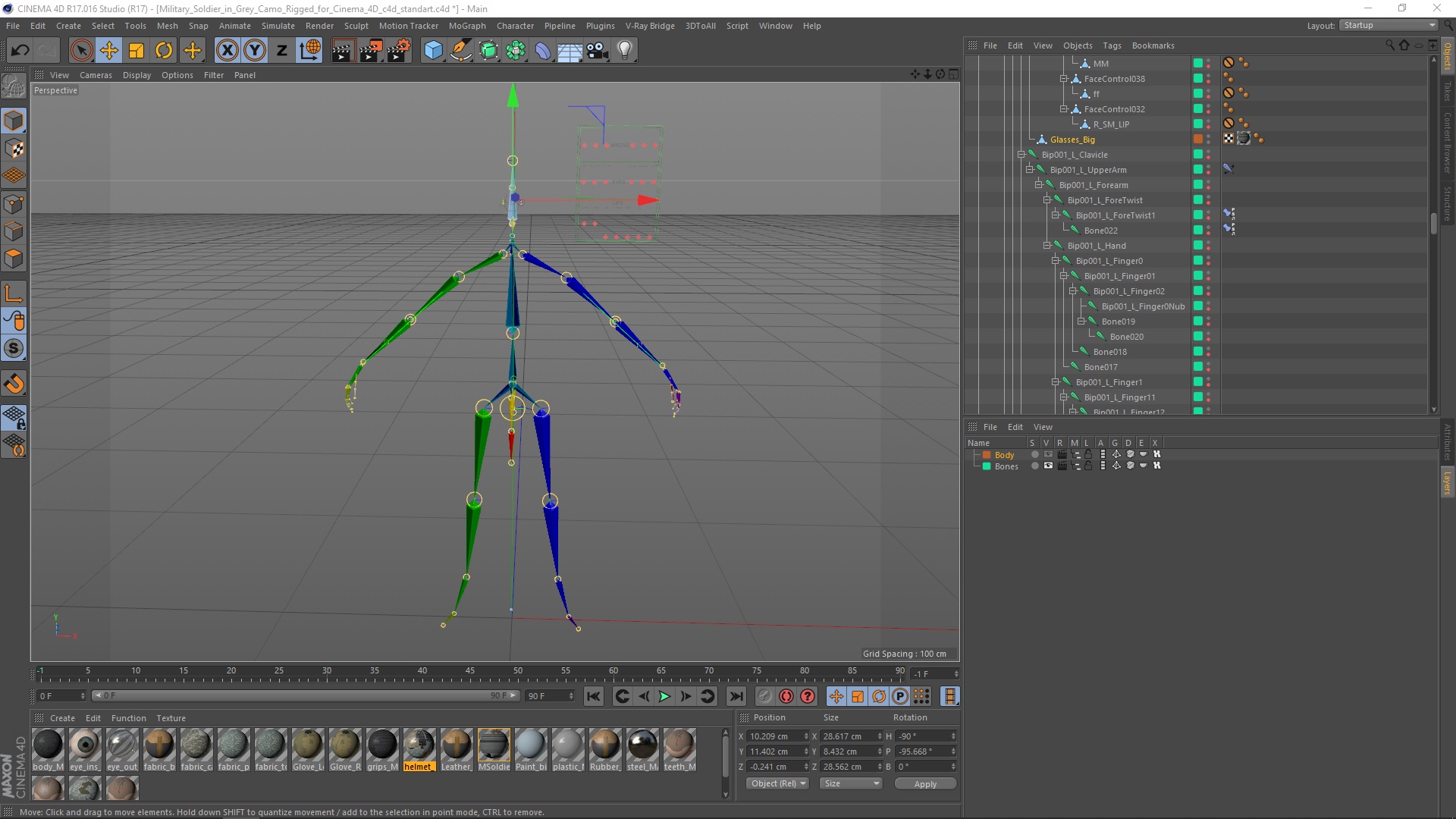
Task: Collapse Bip001_L_UpperArm tree node
Action: point(1030,170)
